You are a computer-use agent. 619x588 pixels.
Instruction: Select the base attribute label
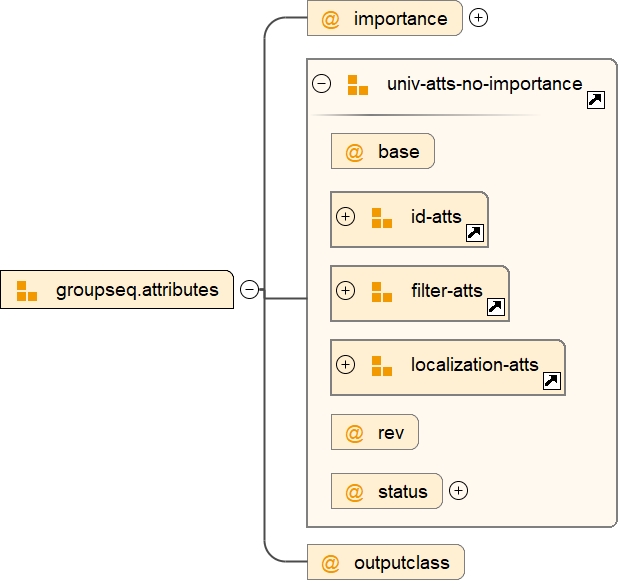(399, 151)
